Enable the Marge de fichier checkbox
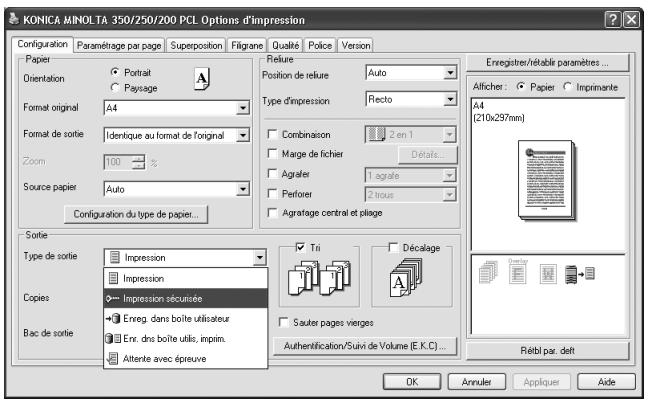 click(272, 154)
